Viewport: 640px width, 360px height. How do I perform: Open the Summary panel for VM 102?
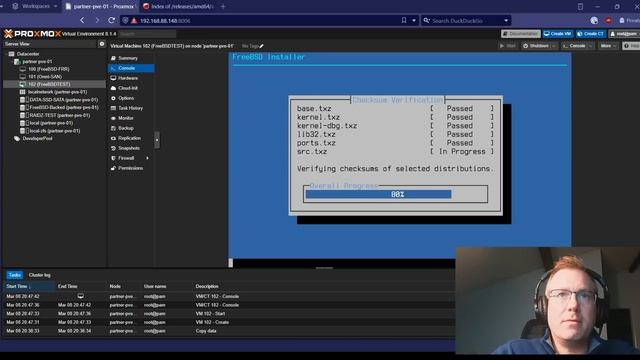(x=127, y=58)
